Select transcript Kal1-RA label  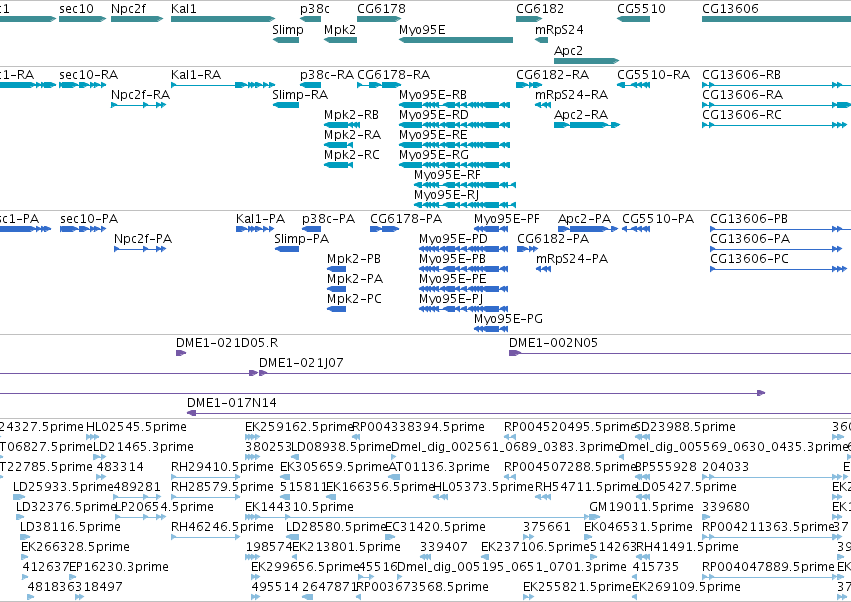click(196, 75)
